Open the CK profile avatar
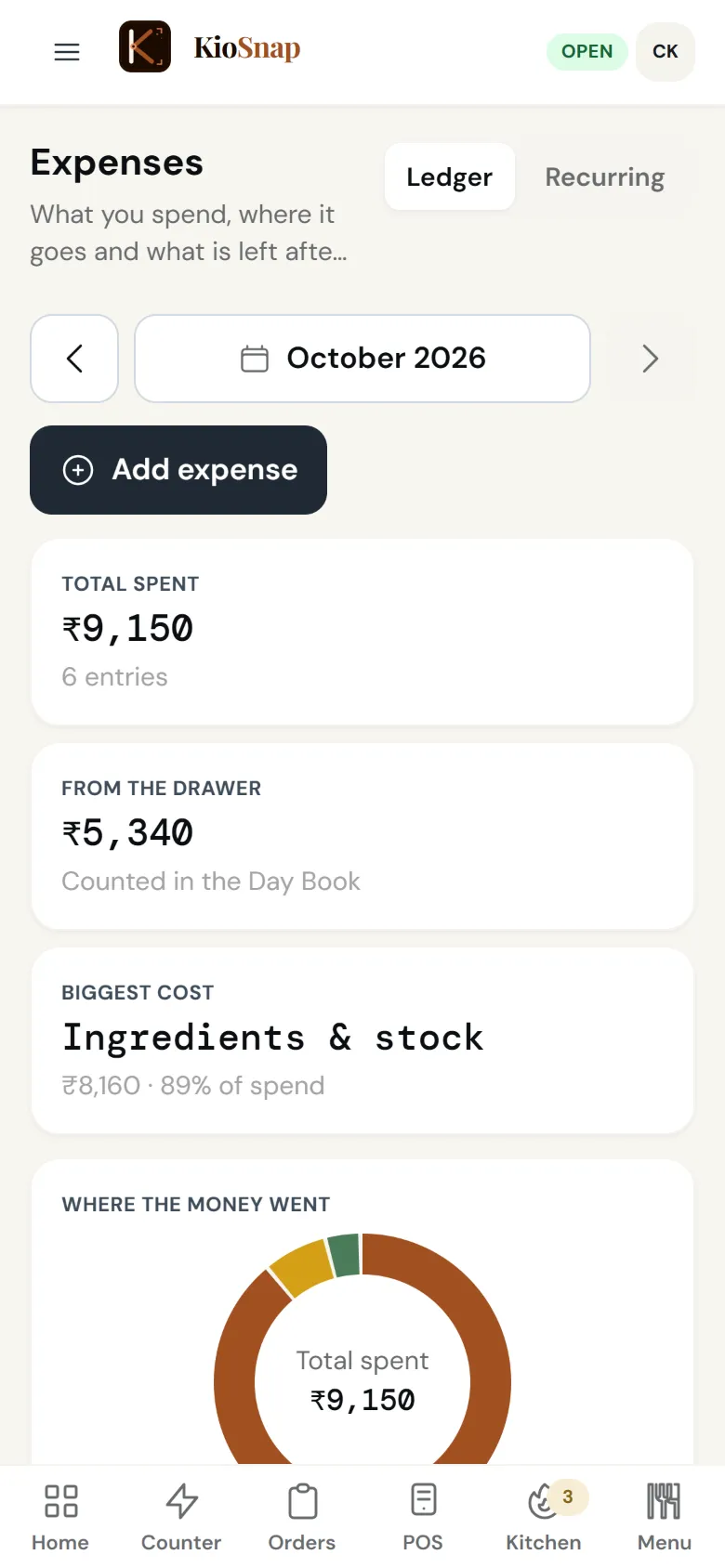This screenshot has width=725, height=1568. 666,52
